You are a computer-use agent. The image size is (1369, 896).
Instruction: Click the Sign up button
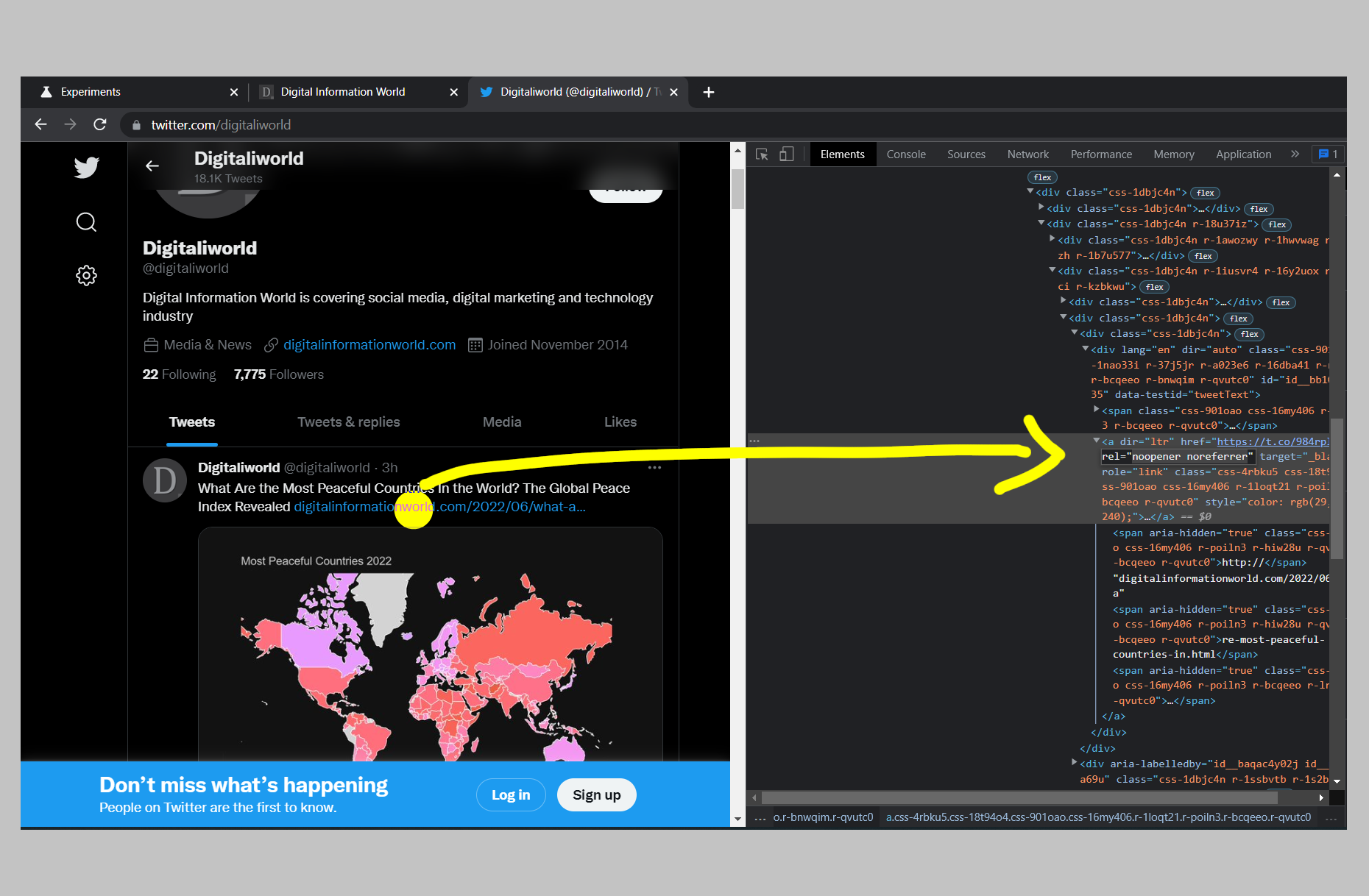click(x=597, y=795)
